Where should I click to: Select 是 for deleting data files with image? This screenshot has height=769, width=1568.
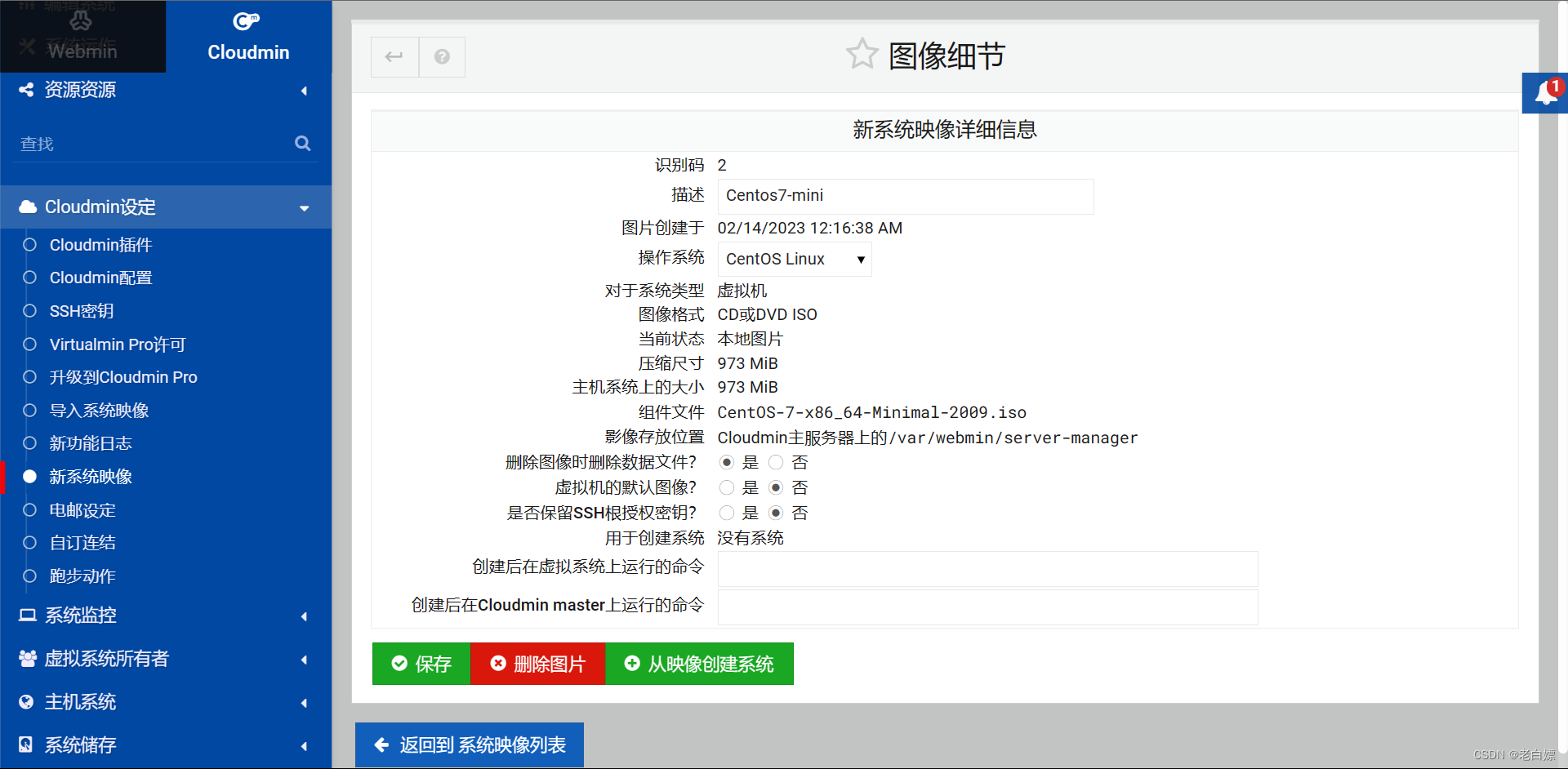(x=728, y=462)
